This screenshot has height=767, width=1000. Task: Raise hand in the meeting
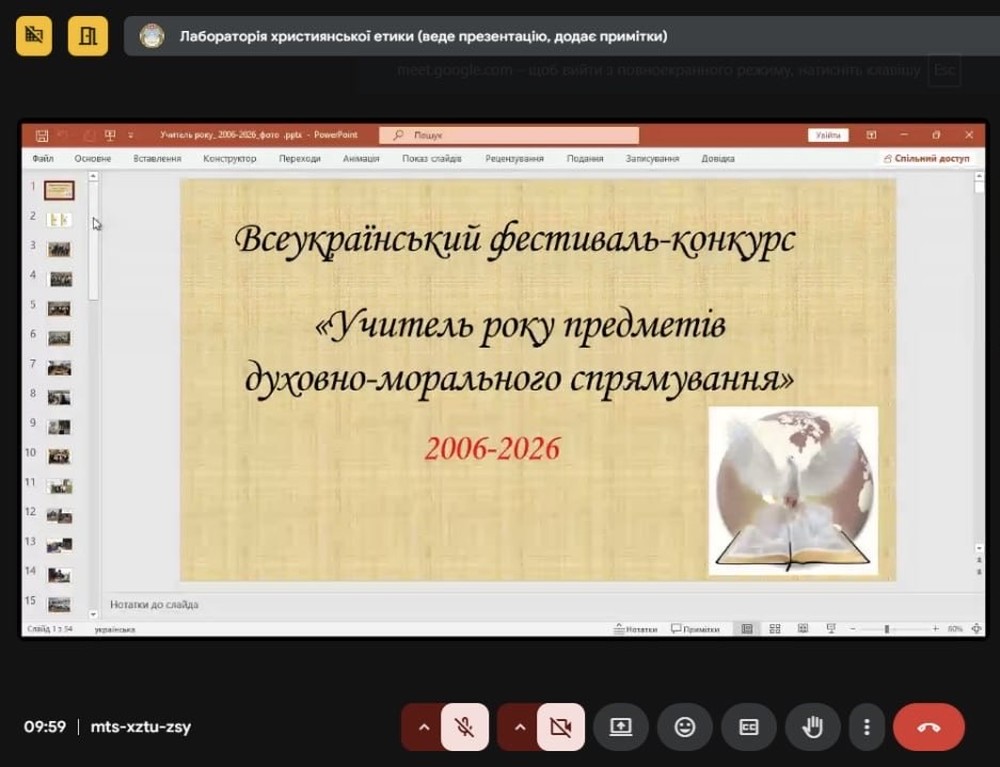coord(813,727)
